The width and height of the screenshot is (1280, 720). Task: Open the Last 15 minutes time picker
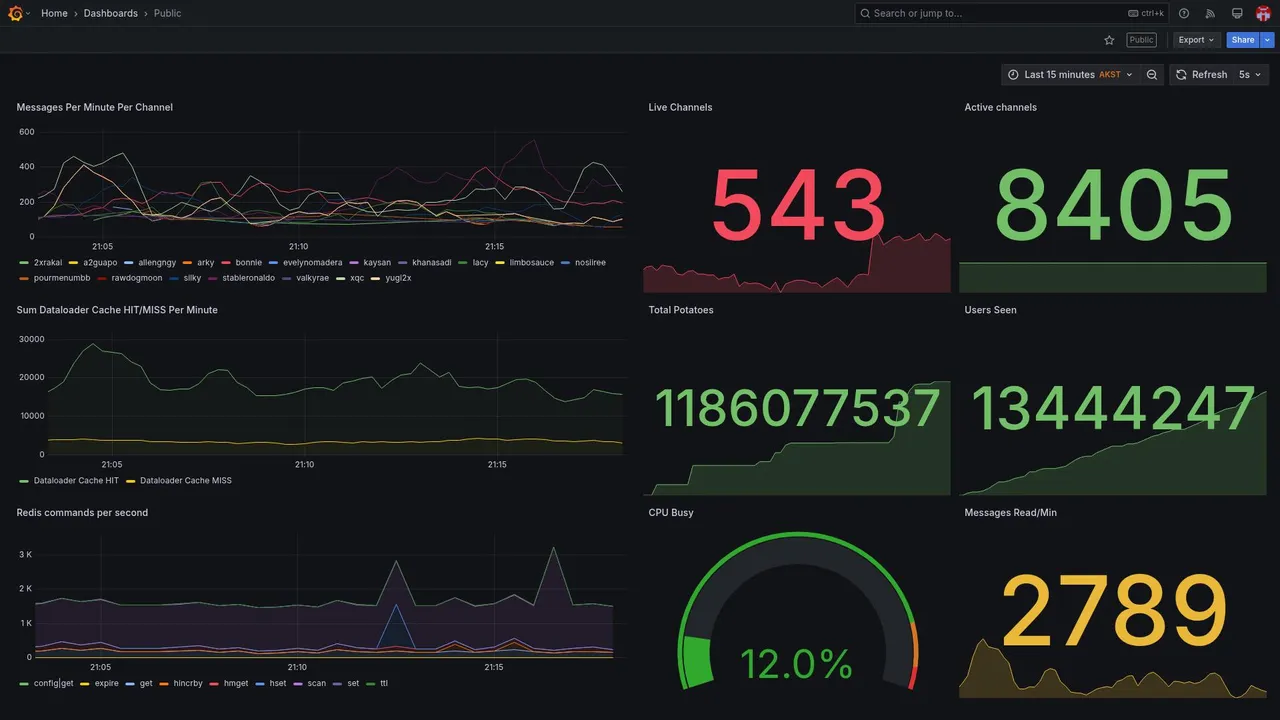pos(1070,75)
